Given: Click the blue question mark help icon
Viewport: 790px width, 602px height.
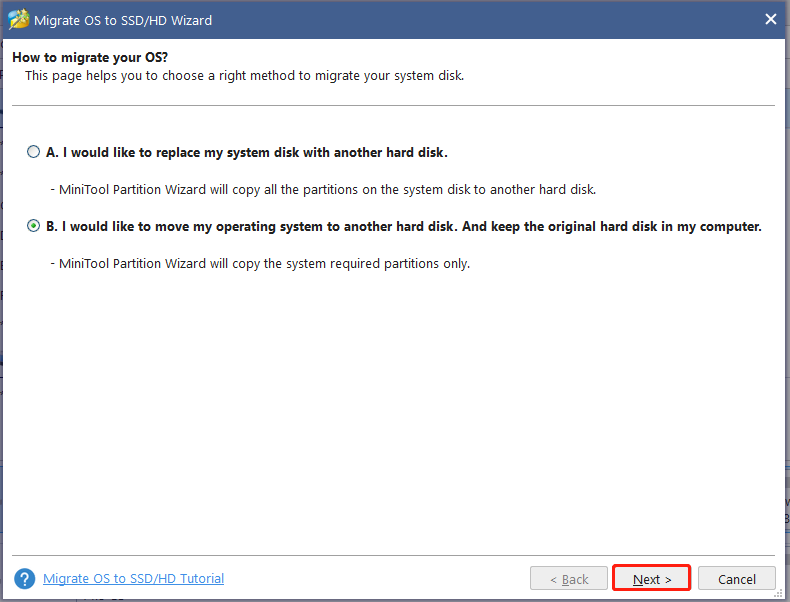Looking at the screenshot, I should tap(25, 579).
